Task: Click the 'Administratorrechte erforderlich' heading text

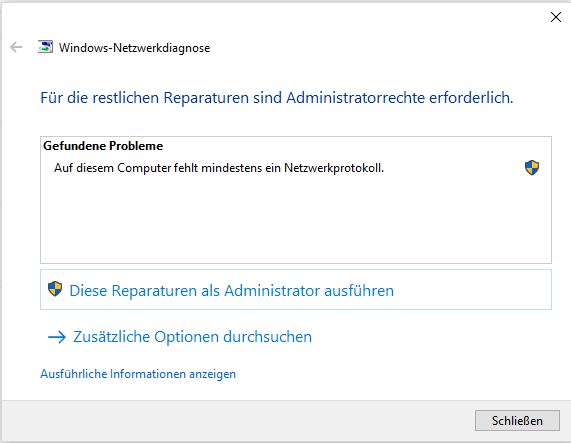Action: [399, 98]
